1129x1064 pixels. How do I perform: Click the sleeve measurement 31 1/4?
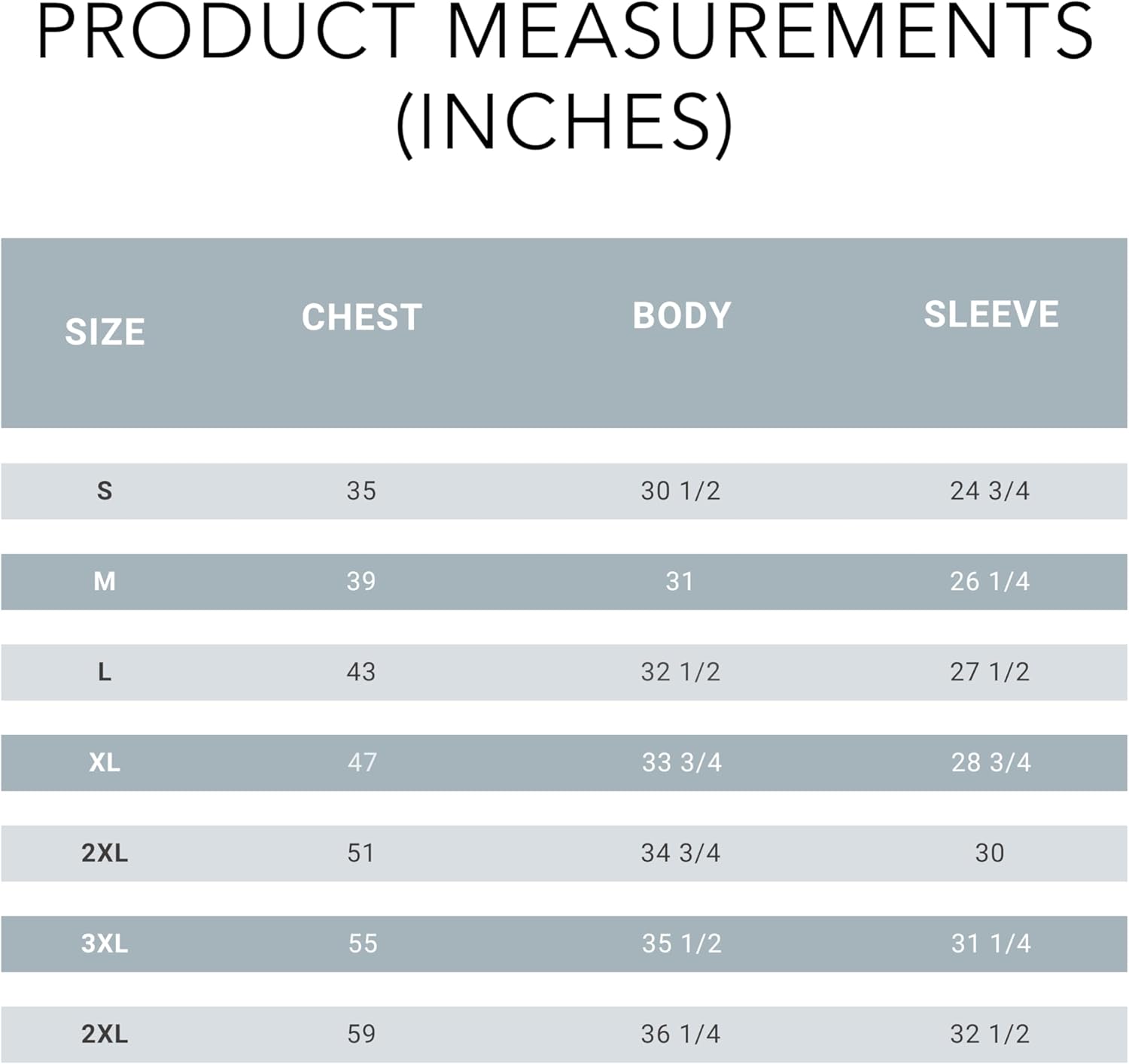[991, 943]
